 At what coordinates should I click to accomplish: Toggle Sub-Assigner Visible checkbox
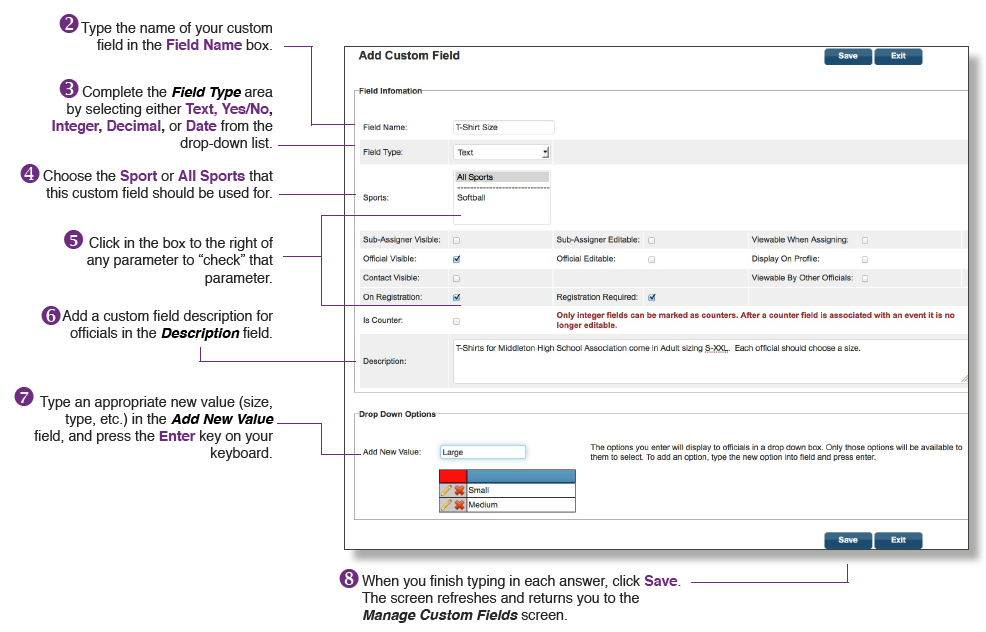pos(457,240)
